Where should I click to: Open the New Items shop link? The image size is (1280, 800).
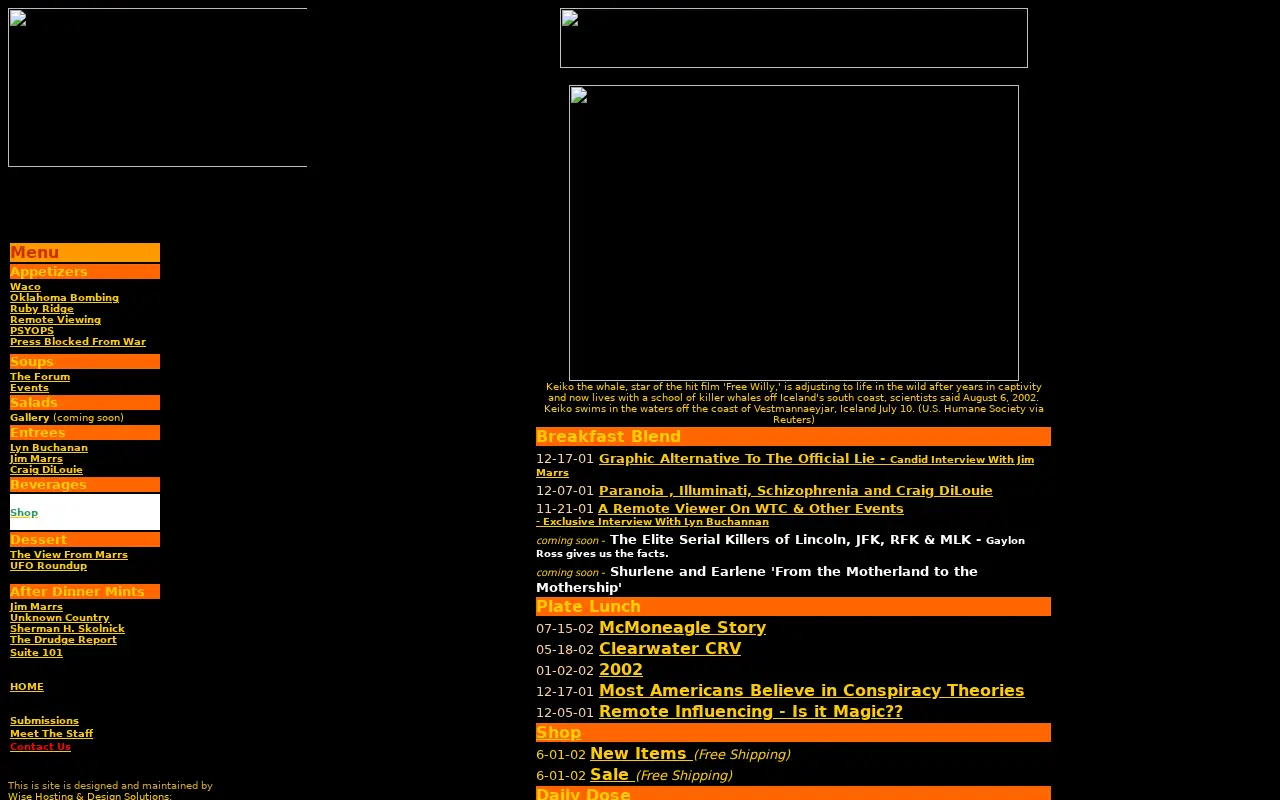tap(640, 754)
